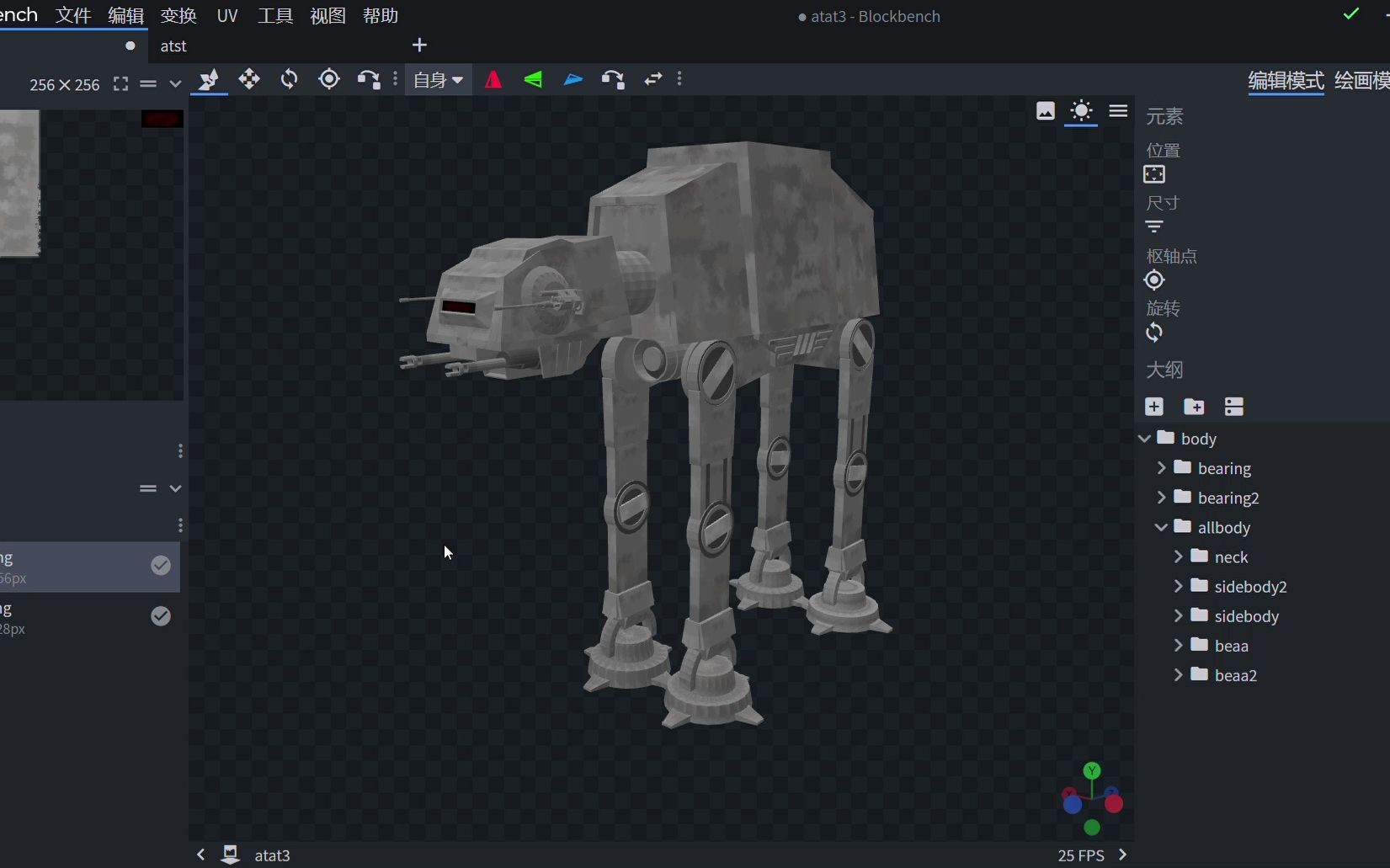The image size is (1390, 868).
Task: Collapse the allbody group
Action: (1161, 527)
